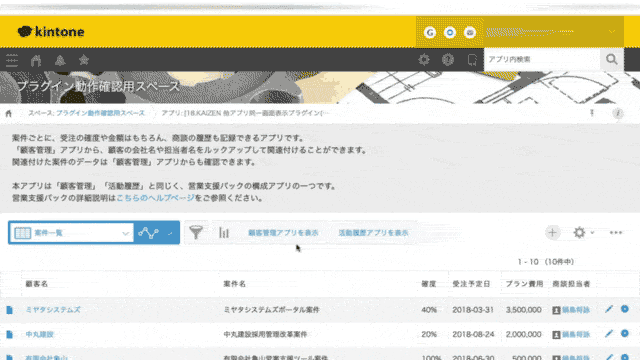Open the bookmarks star icon

84,60
